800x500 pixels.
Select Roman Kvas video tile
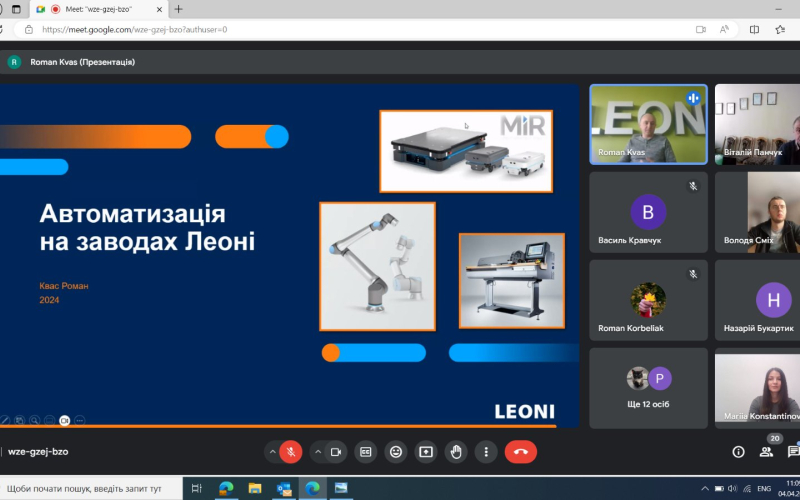[x=648, y=124]
